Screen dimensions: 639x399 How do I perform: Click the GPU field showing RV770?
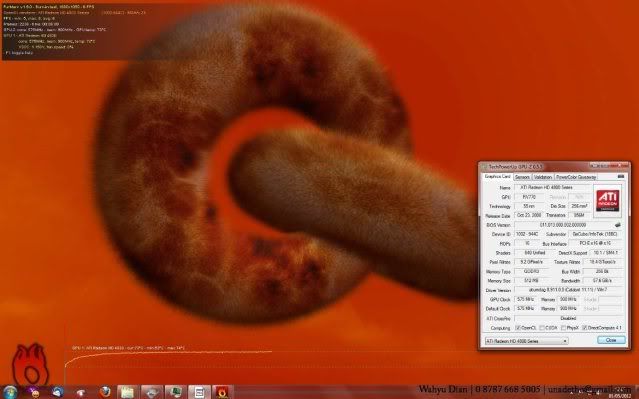pyautogui.click(x=529, y=197)
